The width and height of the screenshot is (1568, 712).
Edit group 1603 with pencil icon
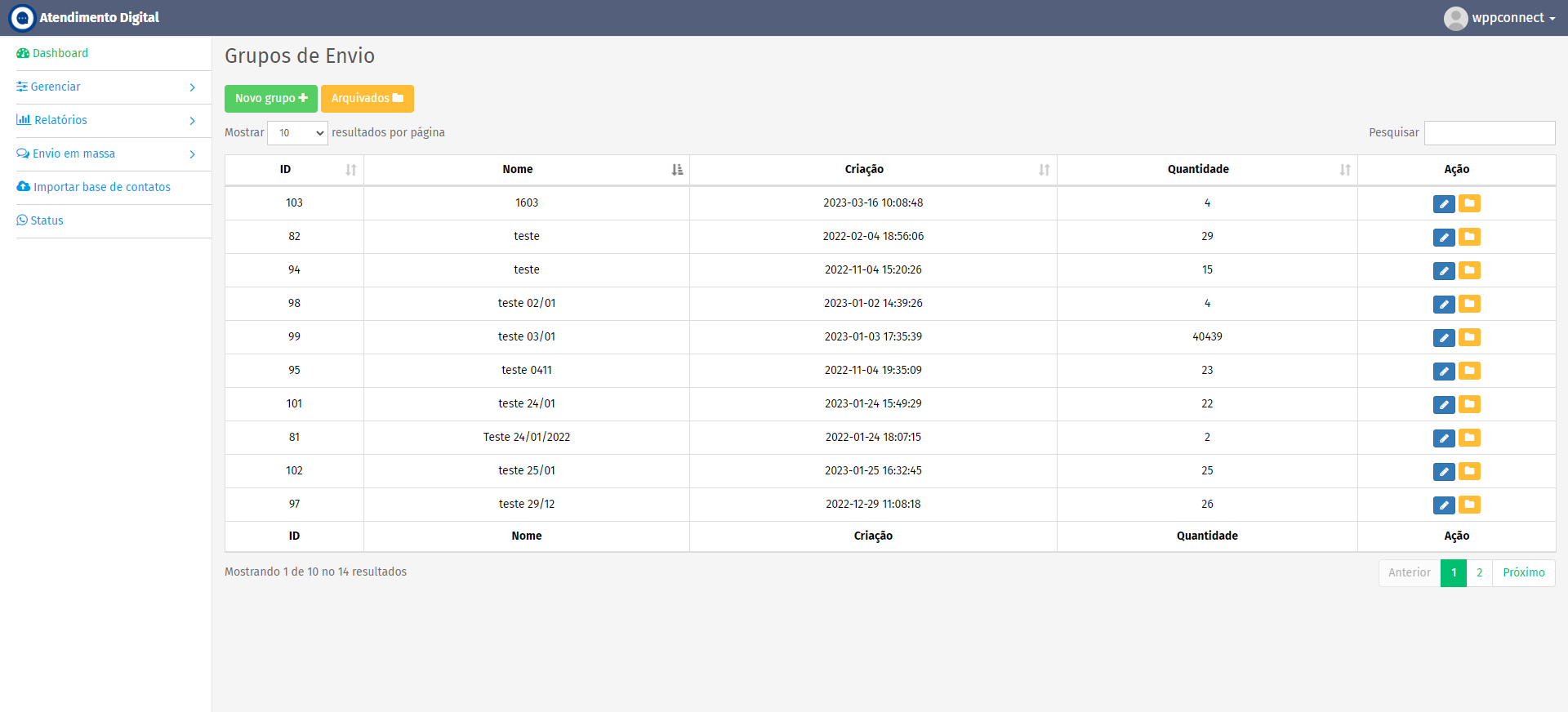[x=1444, y=204]
